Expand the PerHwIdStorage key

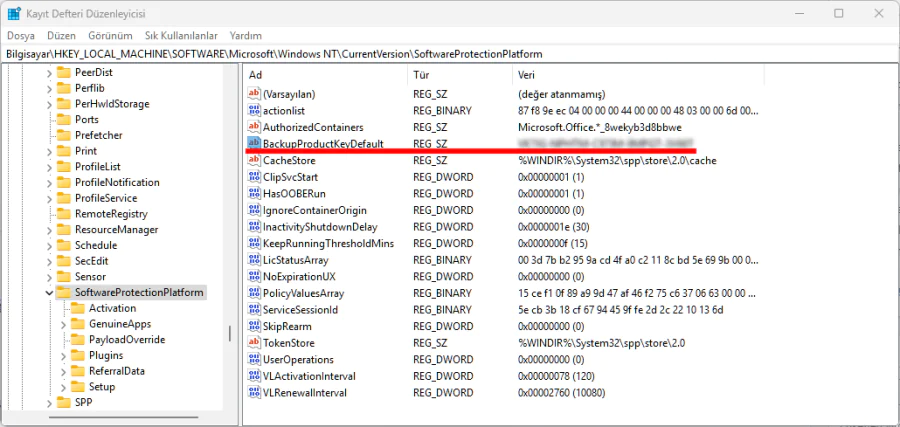pos(49,104)
